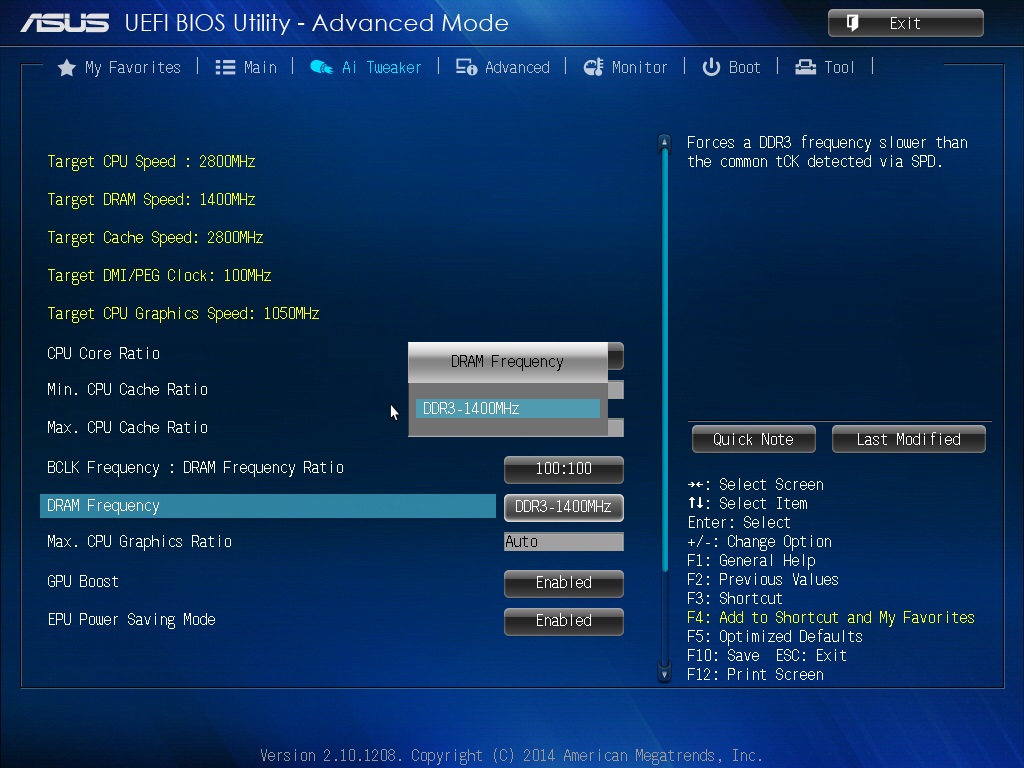Click Target CPU Graphics Speed: 1050MHz text
The width and height of the screenshot is (1024, 768).
(183, 313)
